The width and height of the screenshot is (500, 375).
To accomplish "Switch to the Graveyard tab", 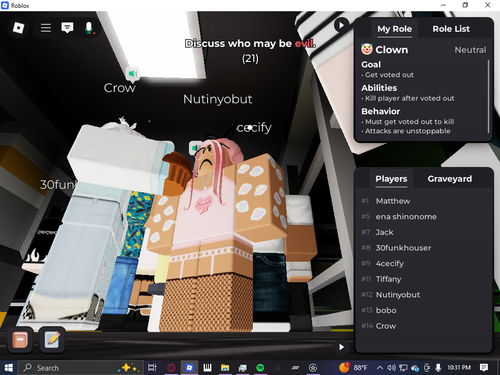I will pos(450,179).
